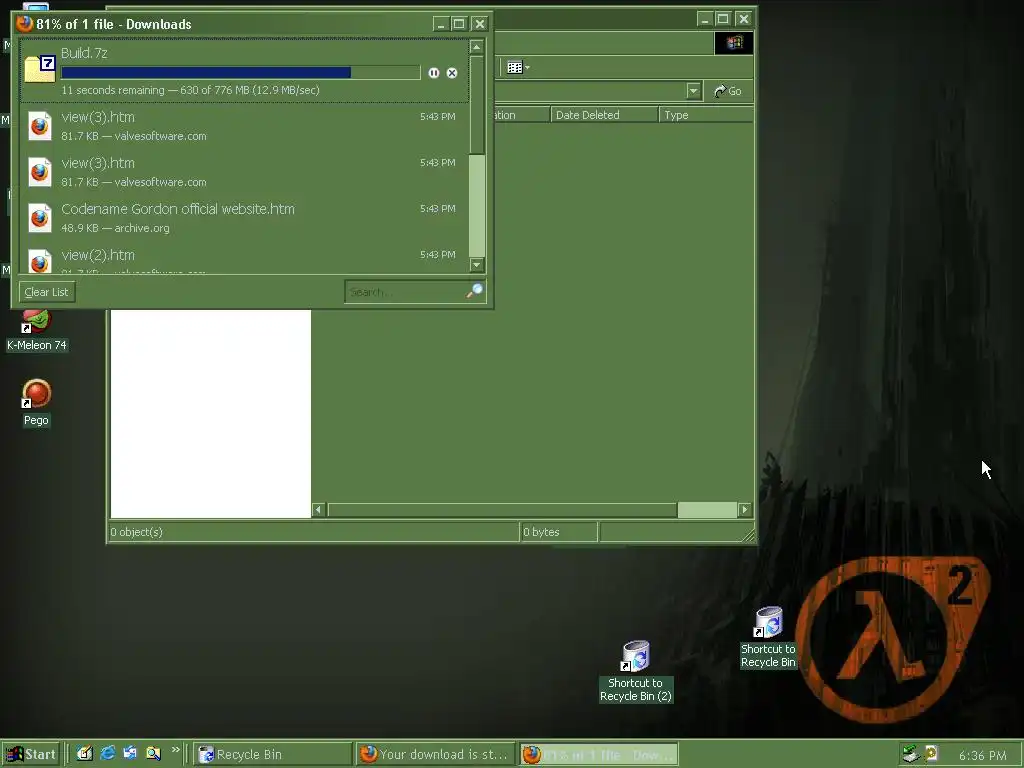
Task: Click the Build.7z download progress bar
Action: 240,72
